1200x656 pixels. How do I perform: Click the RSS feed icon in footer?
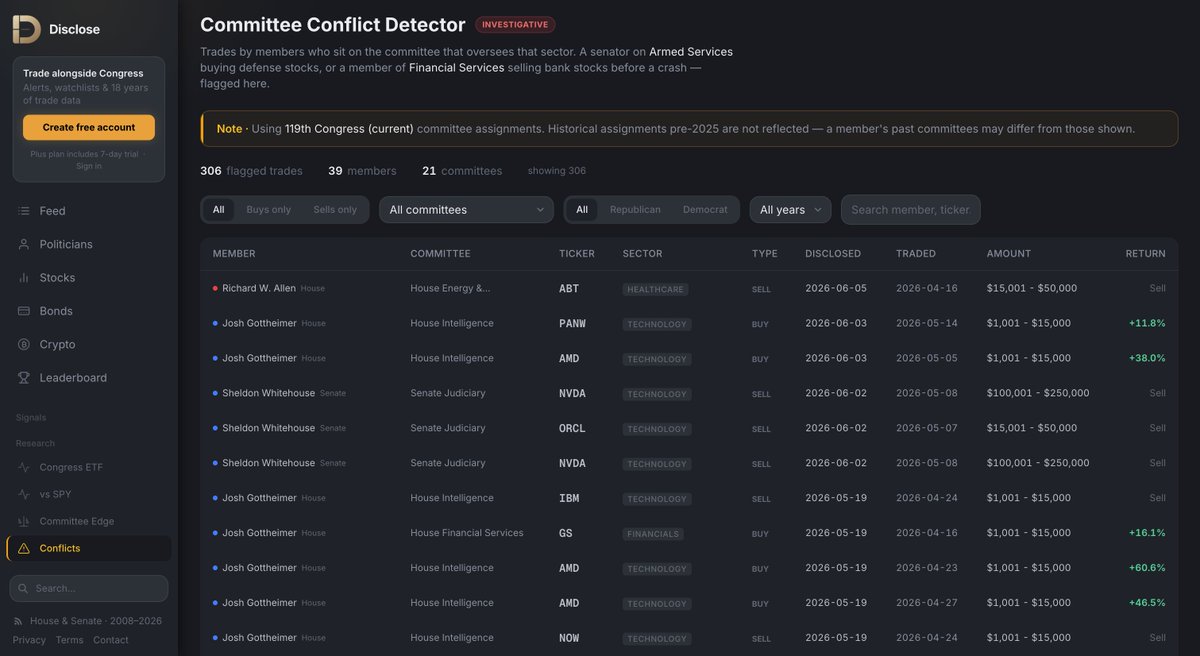(x=19, y=621)
